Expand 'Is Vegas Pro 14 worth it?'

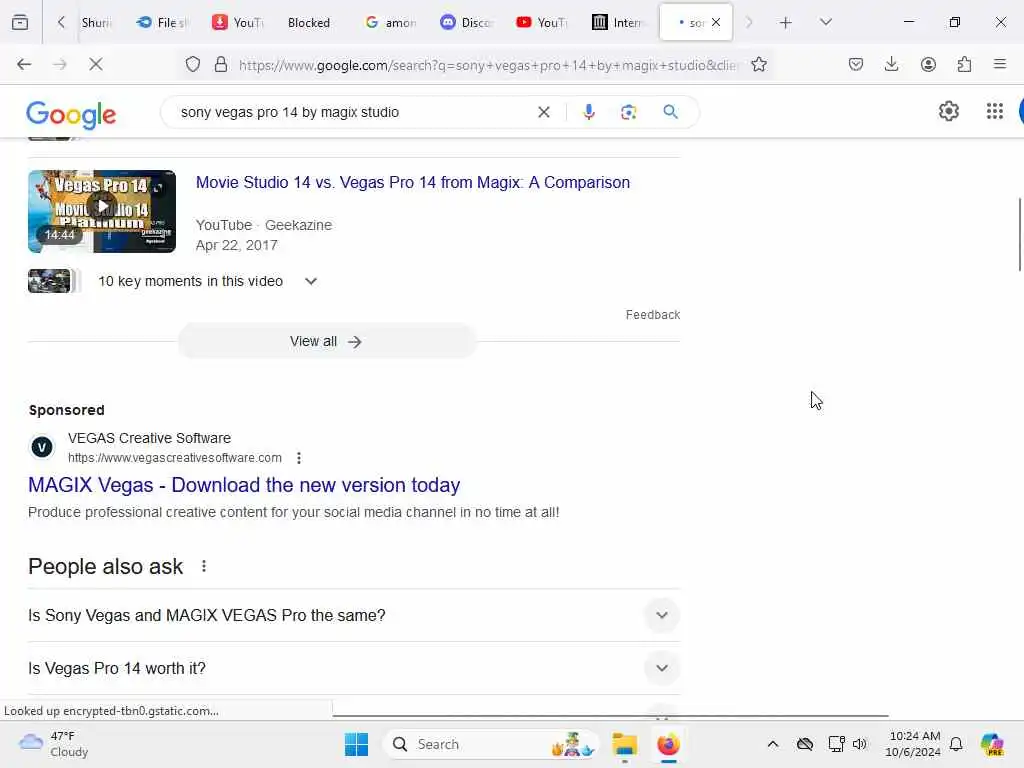[354, 668]
